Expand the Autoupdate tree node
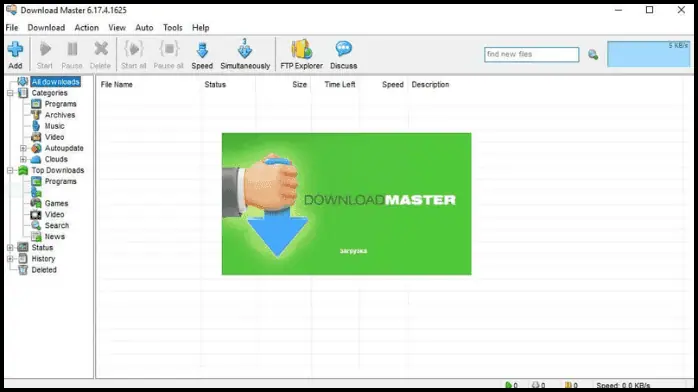The height and width of the screenshot is (392, 698). (23, 148)
